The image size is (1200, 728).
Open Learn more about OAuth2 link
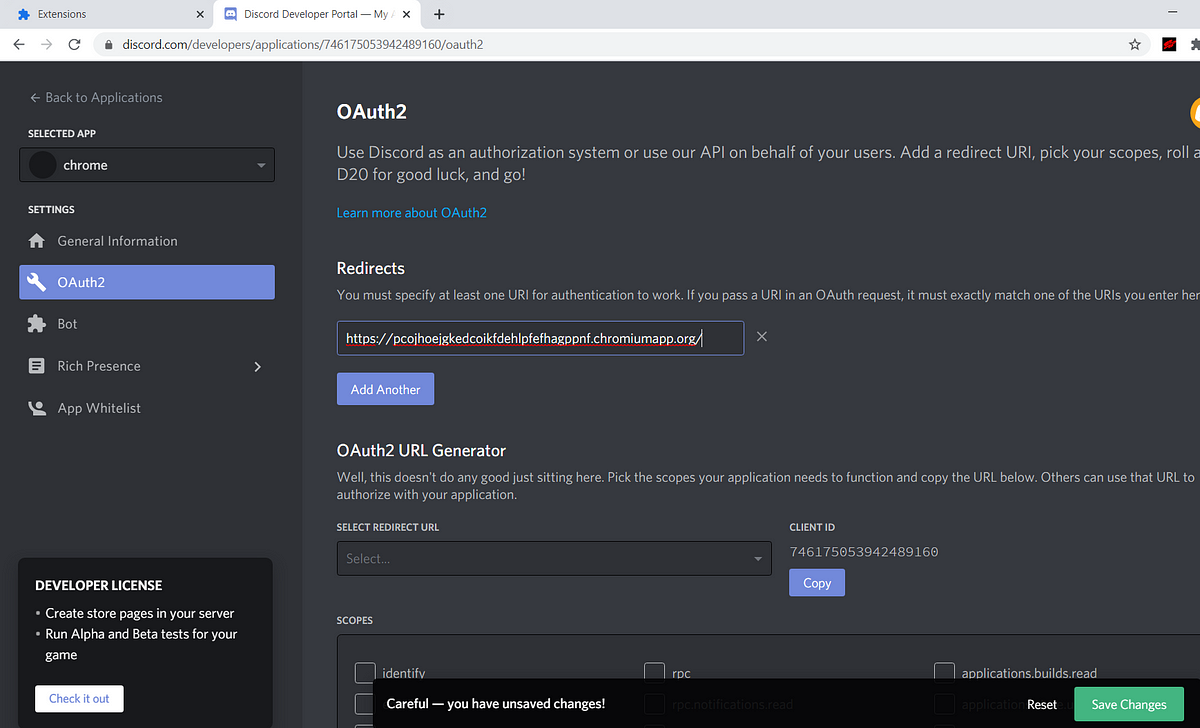point(412,213)
